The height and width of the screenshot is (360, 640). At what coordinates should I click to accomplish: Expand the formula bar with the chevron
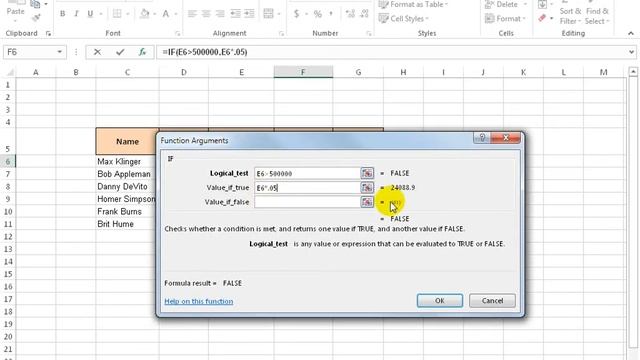(631, 52)
